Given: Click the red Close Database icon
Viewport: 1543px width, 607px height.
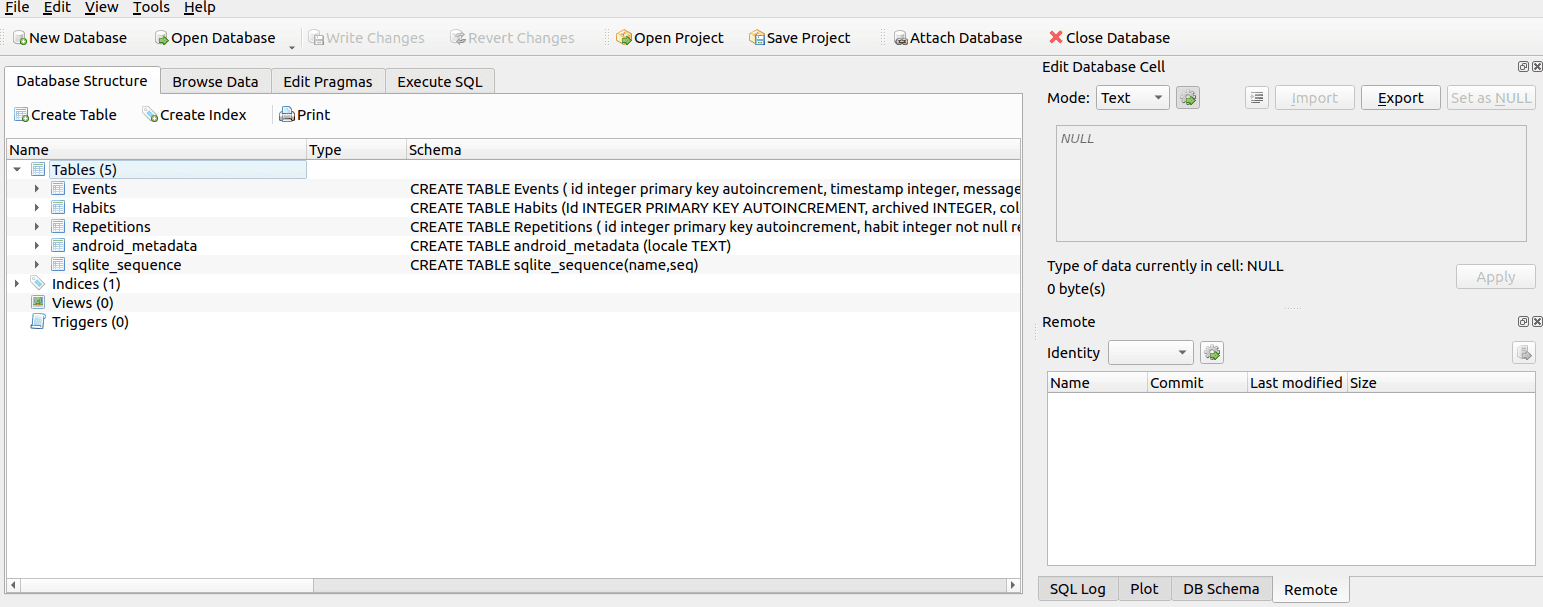Looking at the screenshot, I should (1056, 38).
